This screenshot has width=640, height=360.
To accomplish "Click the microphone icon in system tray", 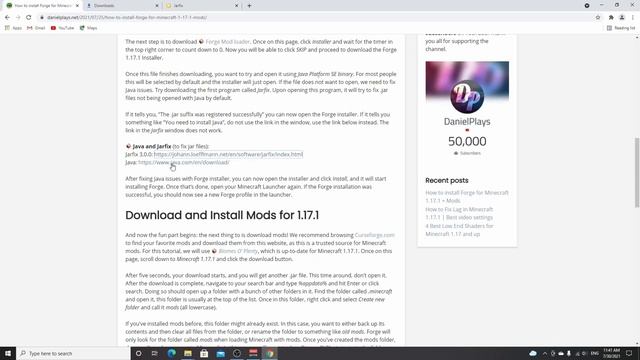I will pos(569,353).
